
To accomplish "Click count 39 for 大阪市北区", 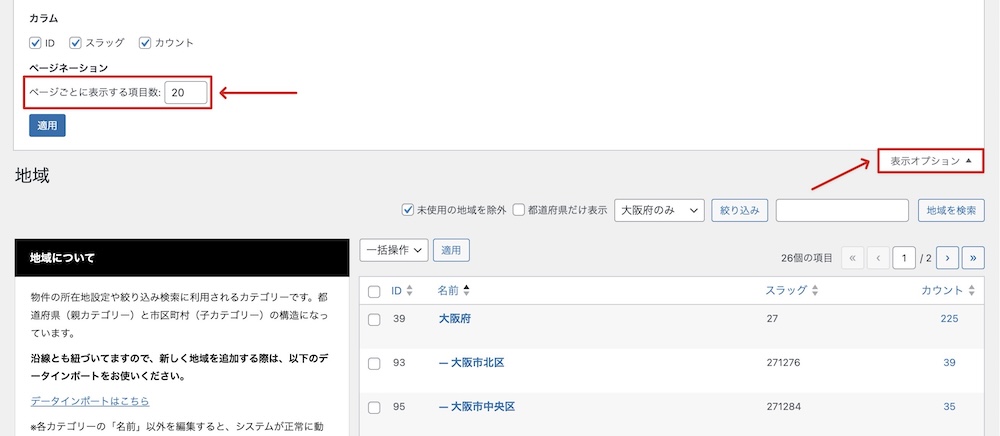I will tap(949, 363).
